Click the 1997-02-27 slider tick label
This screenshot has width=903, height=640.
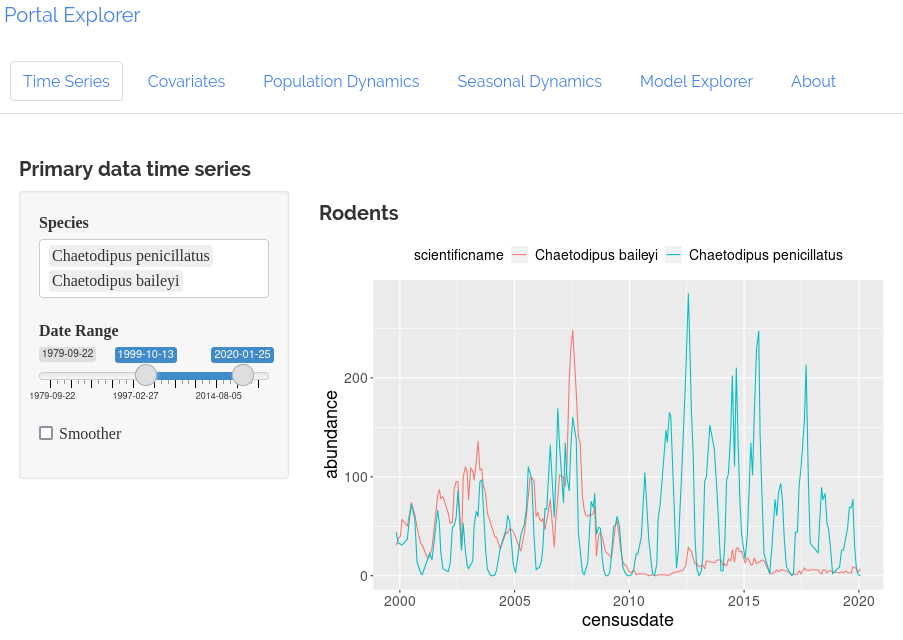(x=135, y=396)
